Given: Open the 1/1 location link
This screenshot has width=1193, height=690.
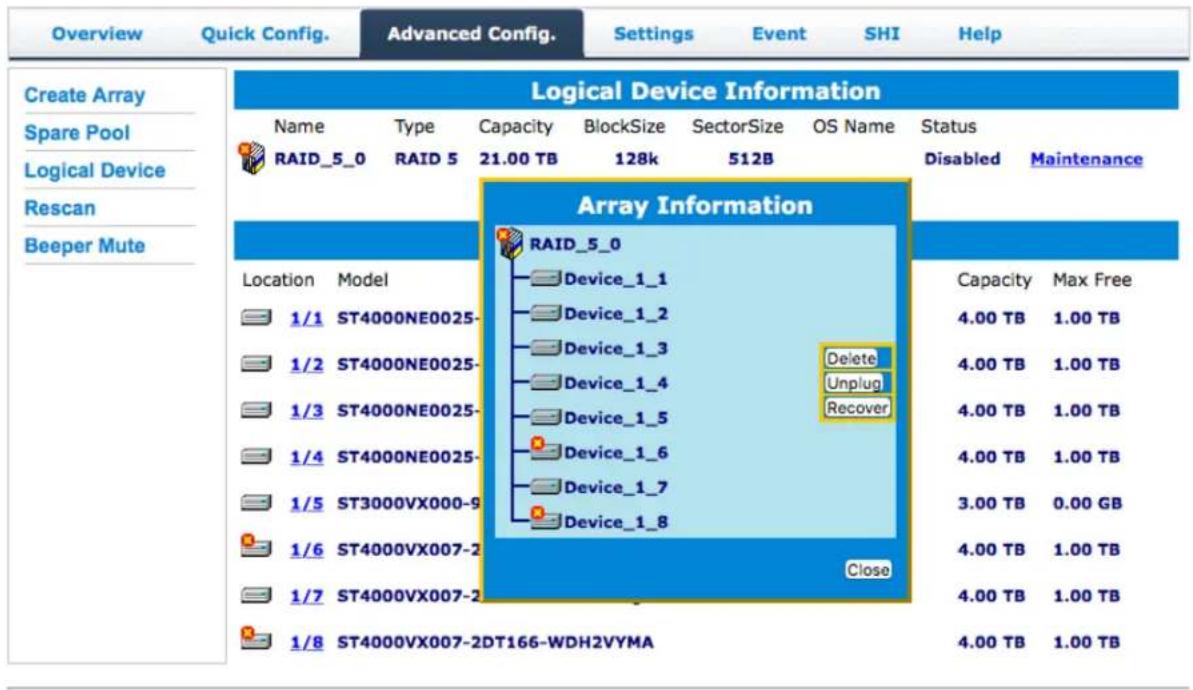Looking at the screenshot, I should pos(307,318).
